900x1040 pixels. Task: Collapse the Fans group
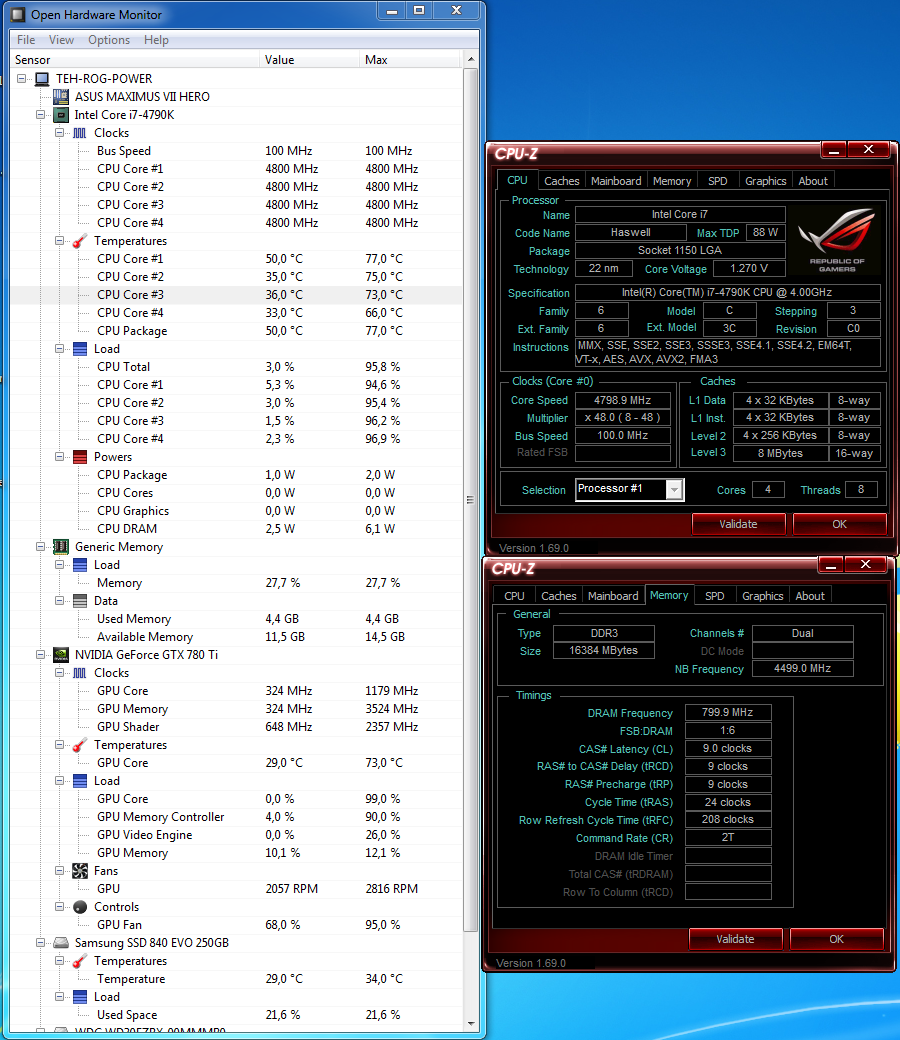(60, 871)
